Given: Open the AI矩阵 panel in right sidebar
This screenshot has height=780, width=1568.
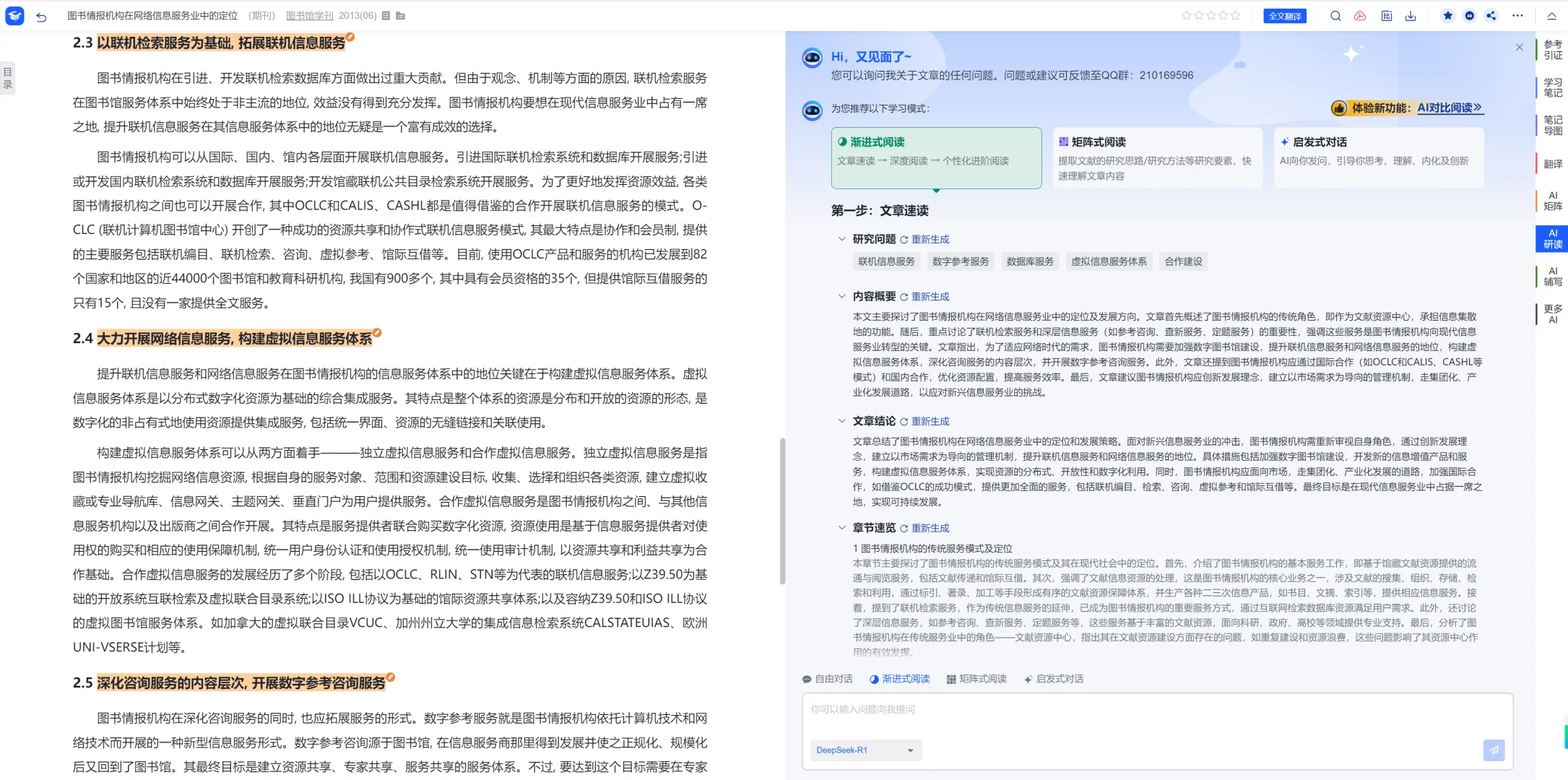Looking at the screenshot, I should click(1552, 201).
